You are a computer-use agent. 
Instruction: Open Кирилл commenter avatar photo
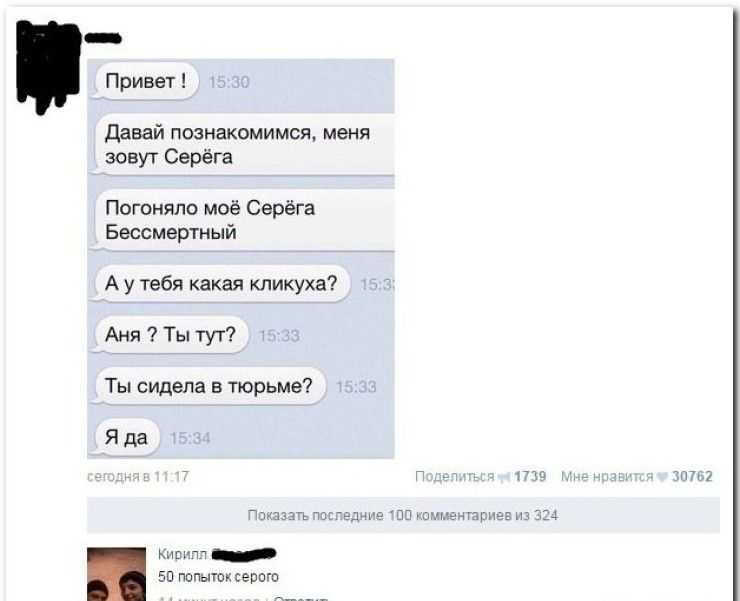117,574
